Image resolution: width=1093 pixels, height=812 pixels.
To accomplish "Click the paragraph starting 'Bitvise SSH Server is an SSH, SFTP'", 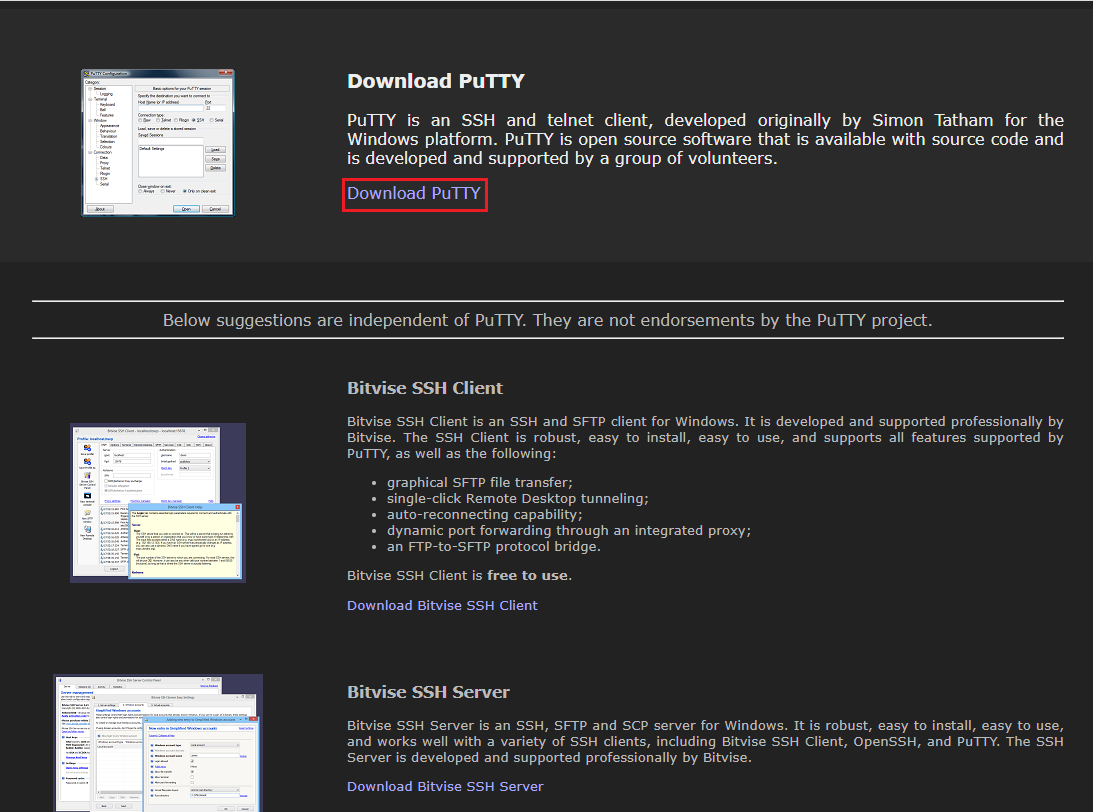I will (705, 742).
